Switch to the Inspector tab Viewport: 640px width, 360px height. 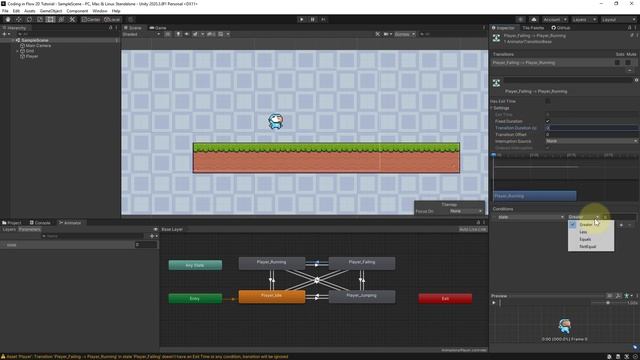pos(503,28)
